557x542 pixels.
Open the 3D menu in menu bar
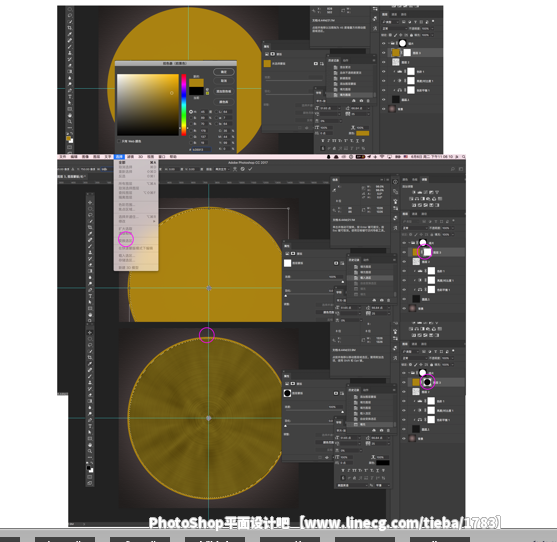[141, 157]
